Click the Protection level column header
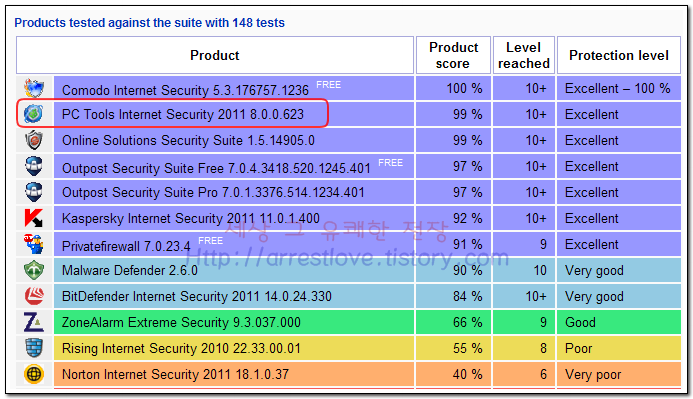Screen dimensions: 693x399 619,55
